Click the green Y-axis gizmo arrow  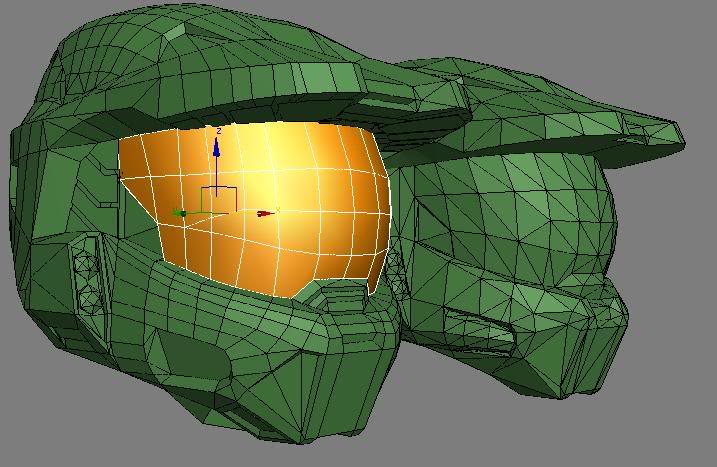[180, 213]
